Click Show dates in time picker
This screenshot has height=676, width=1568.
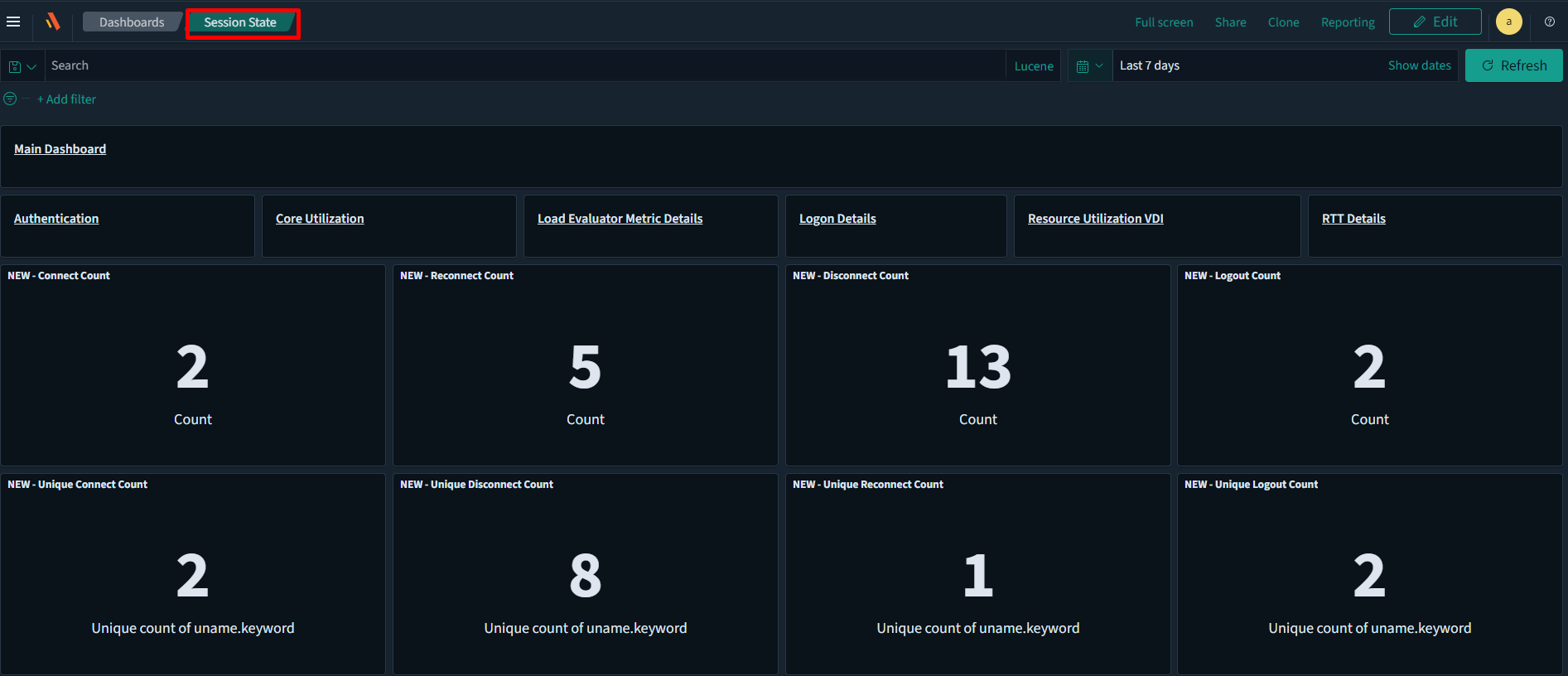pos(1419,65)
